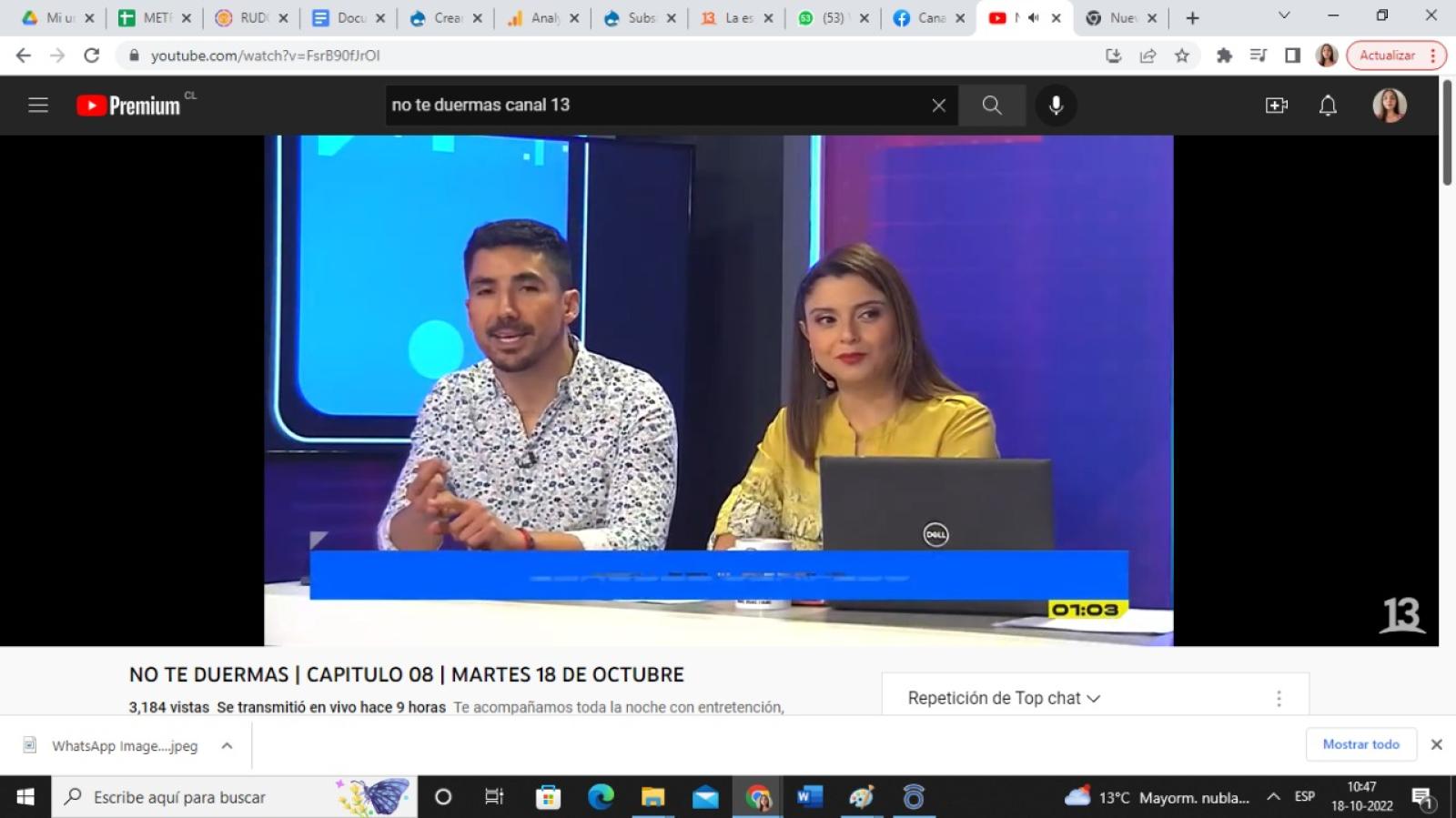Clear the search box text
This screenshot has height=818, width=1456.
point(939,106)
